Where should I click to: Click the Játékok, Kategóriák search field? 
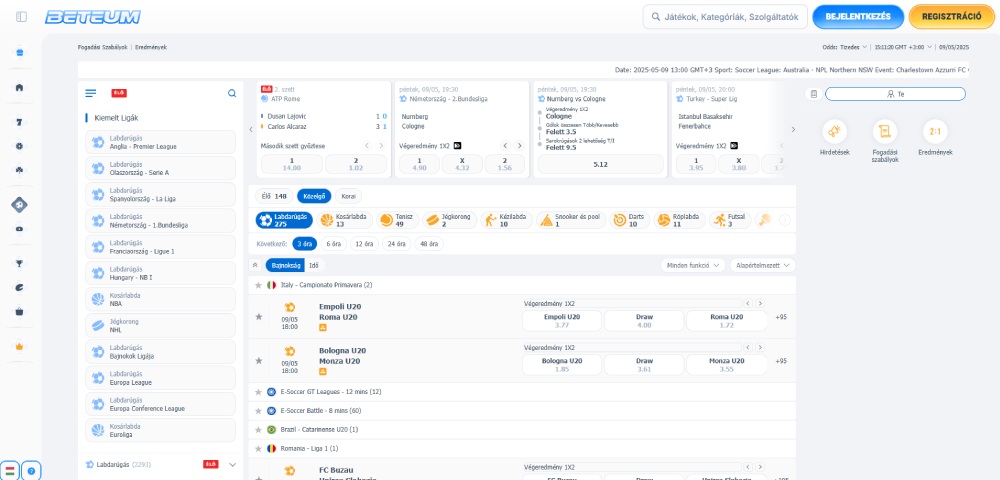[725, 17]
